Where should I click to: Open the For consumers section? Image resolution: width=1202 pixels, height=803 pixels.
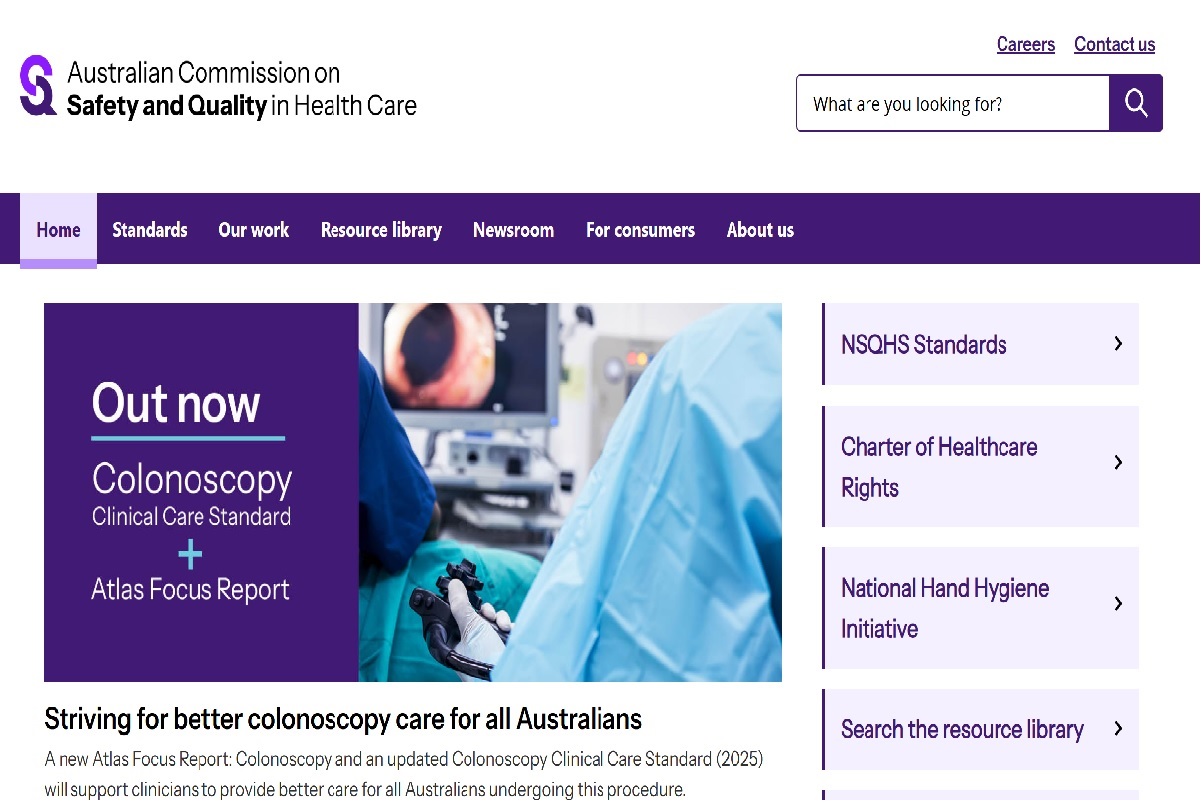point(640,230)
